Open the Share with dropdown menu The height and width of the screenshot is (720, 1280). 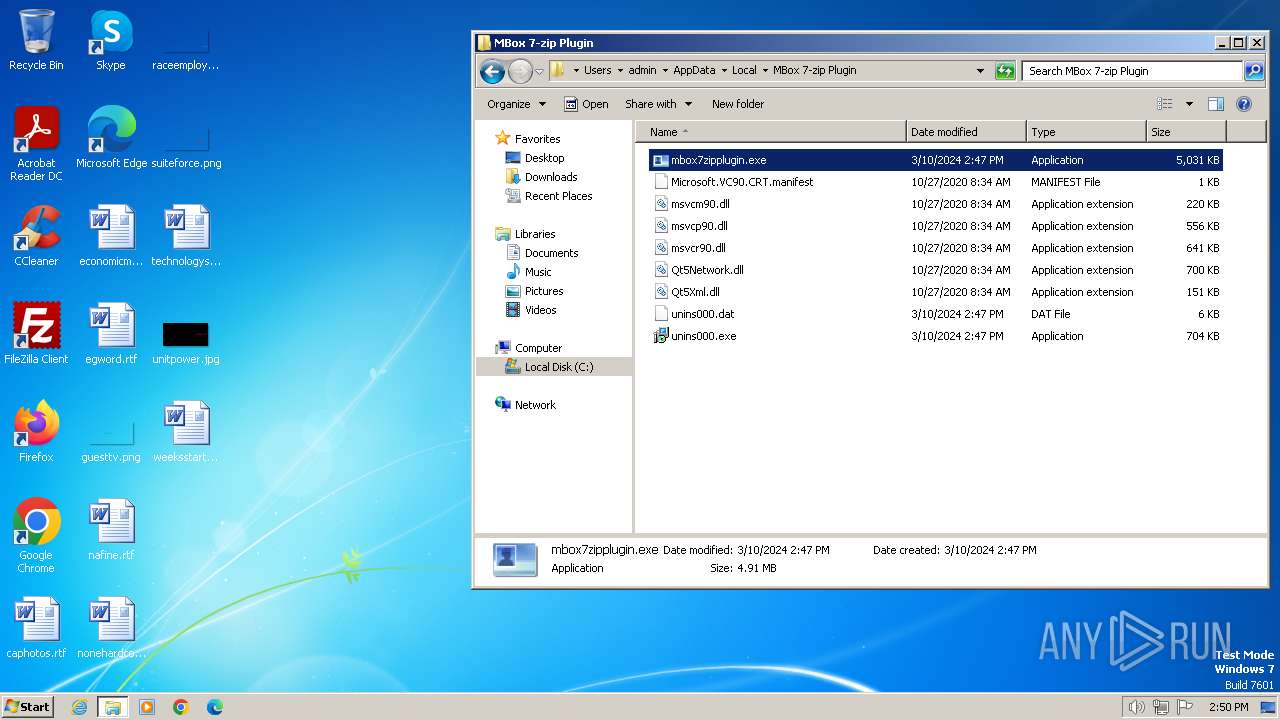point(658,104)
